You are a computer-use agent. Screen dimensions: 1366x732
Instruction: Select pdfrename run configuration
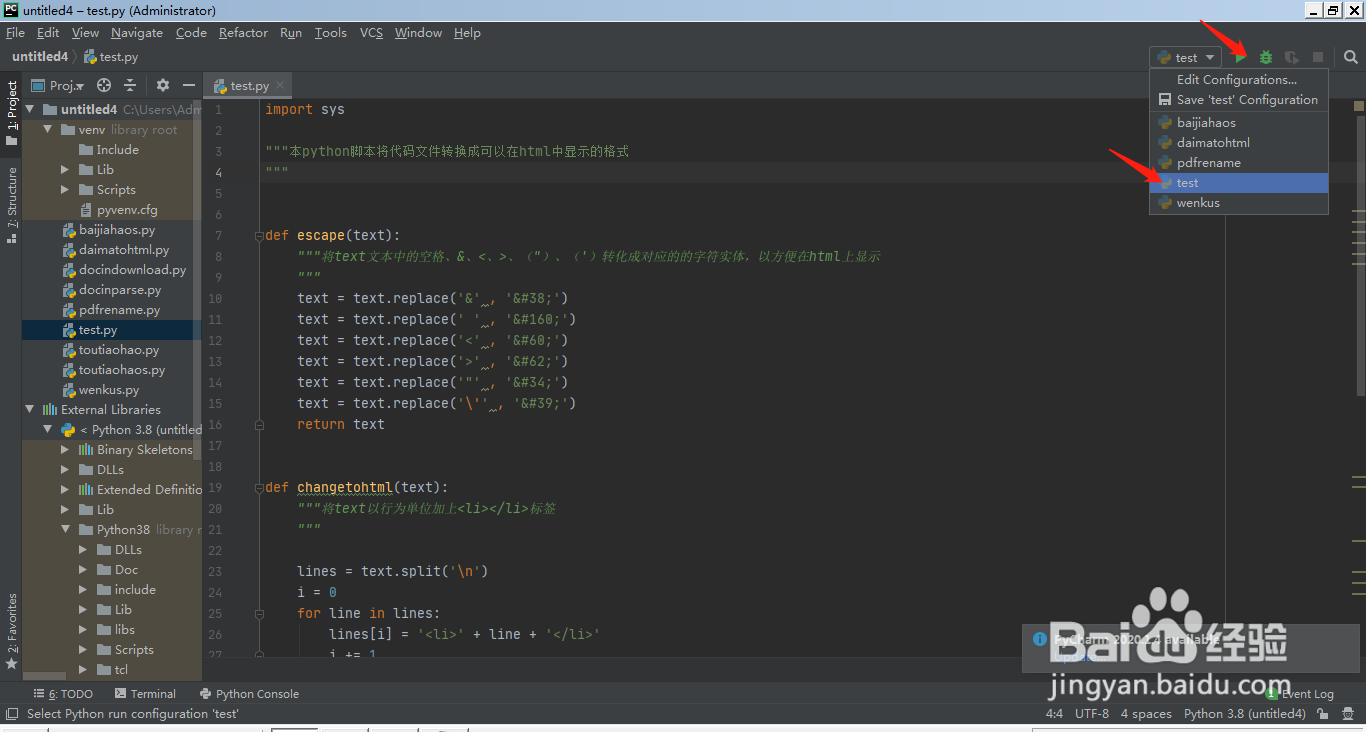coord(1239,163)
